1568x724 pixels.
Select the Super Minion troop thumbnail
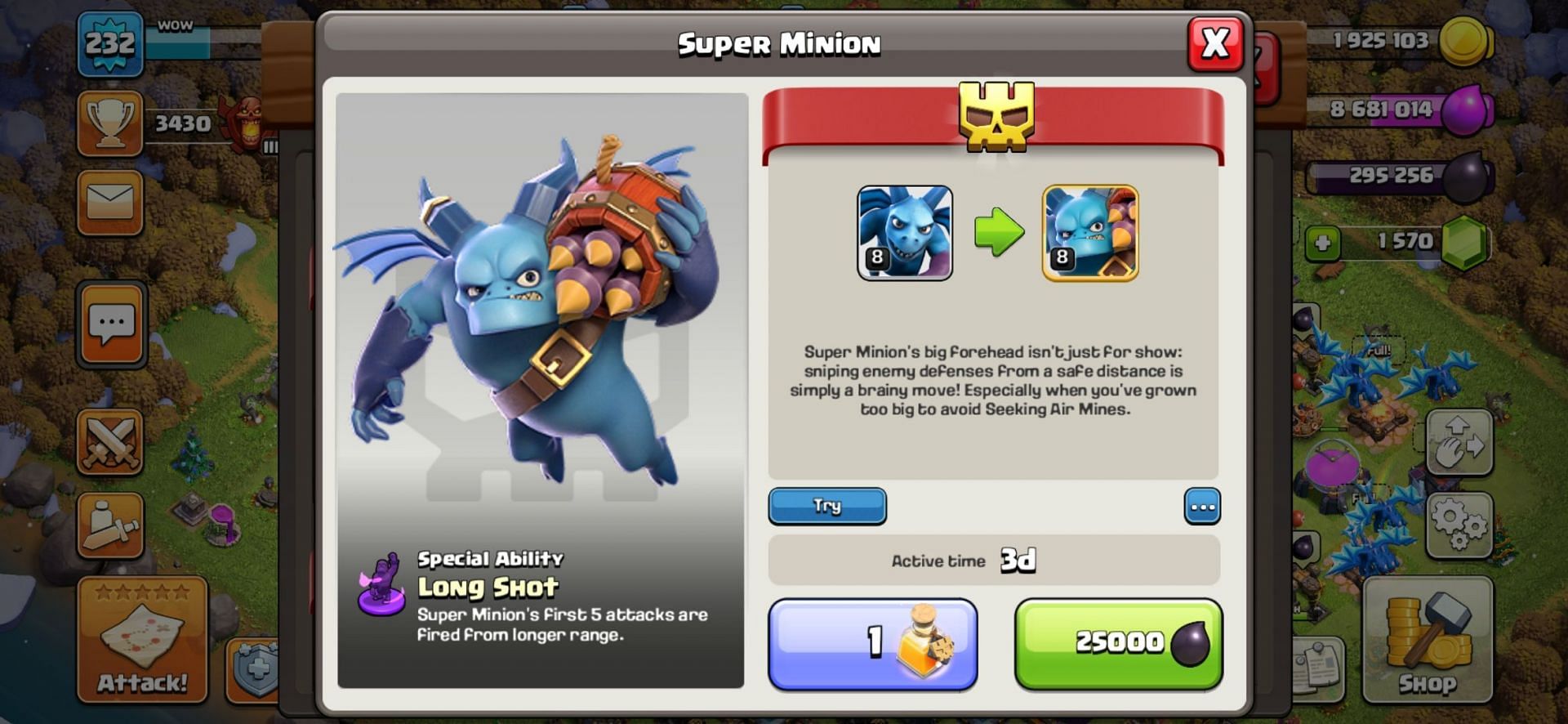click(1090, 233)
